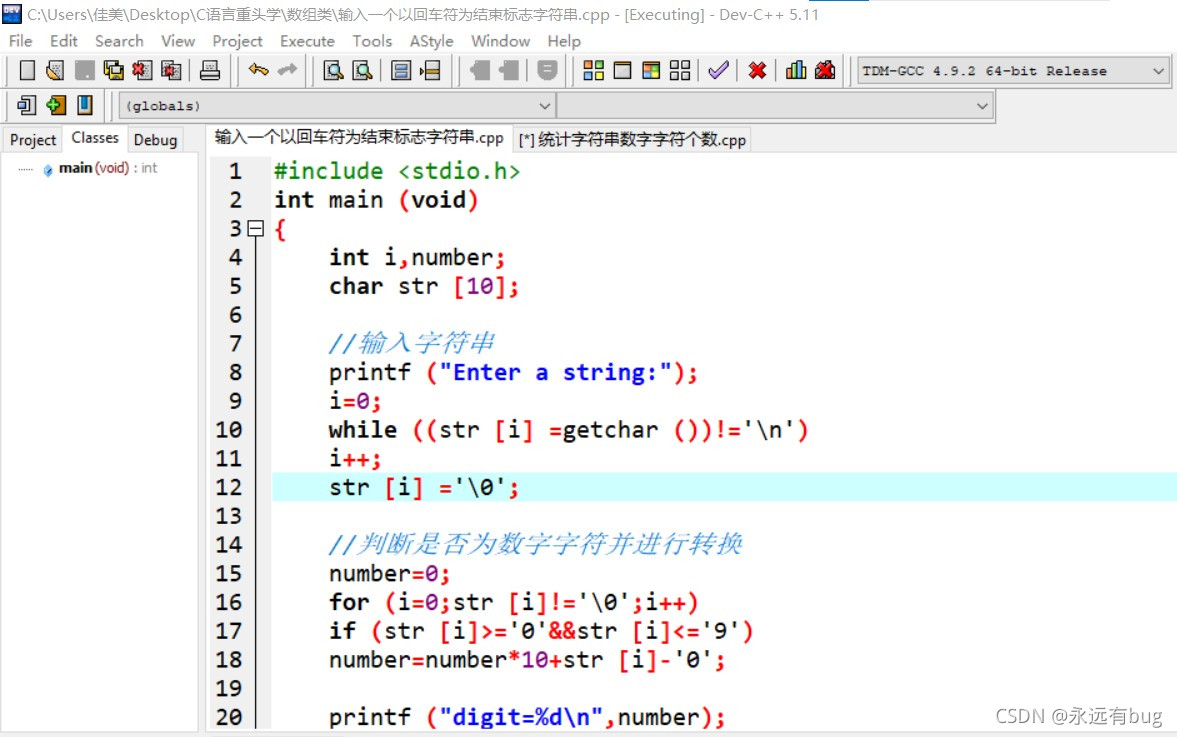Viewport: 1177px width, 737px height.
Task: Open the View menu
Action: [178, 41]
